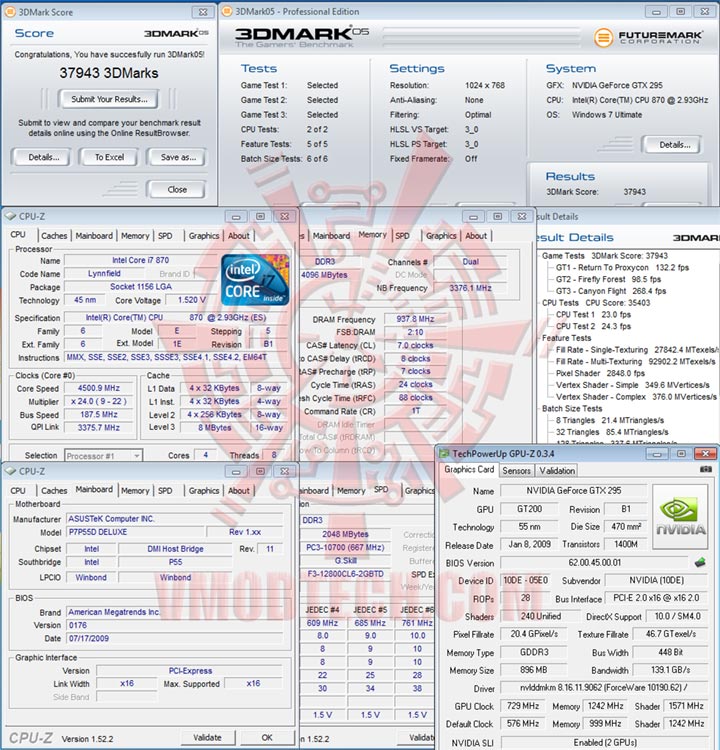The height and width of the screenshot is (750, 720).
Task: Take a GPU-Z screenshot with camera icon
Action: pyautogui.click(x=706, y=470)
